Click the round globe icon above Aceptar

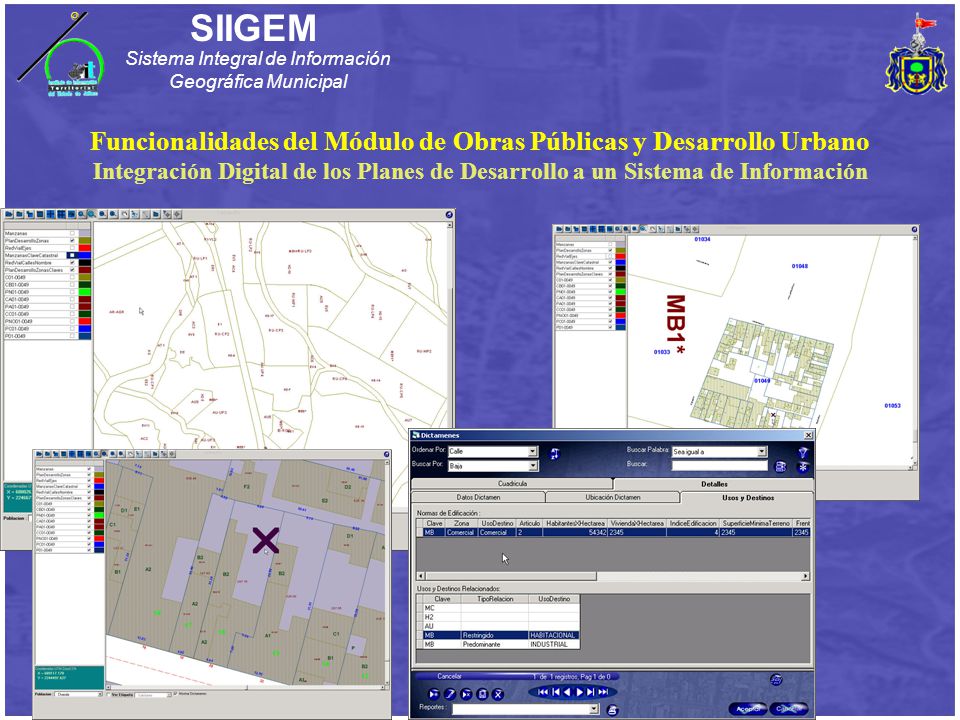click(776, 679)
